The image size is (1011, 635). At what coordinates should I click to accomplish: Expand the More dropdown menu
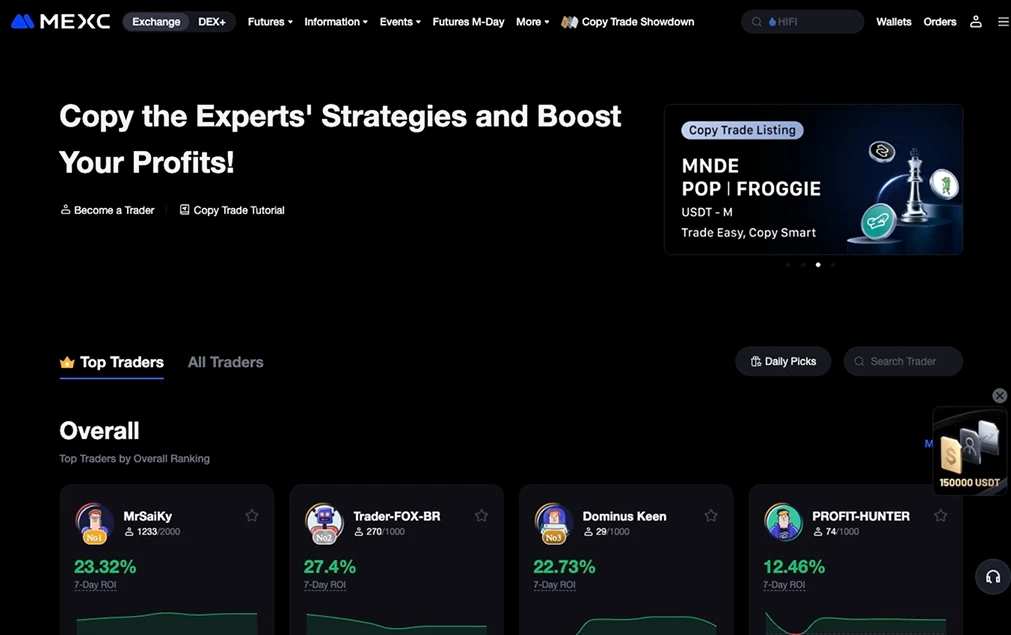[533, 22]
